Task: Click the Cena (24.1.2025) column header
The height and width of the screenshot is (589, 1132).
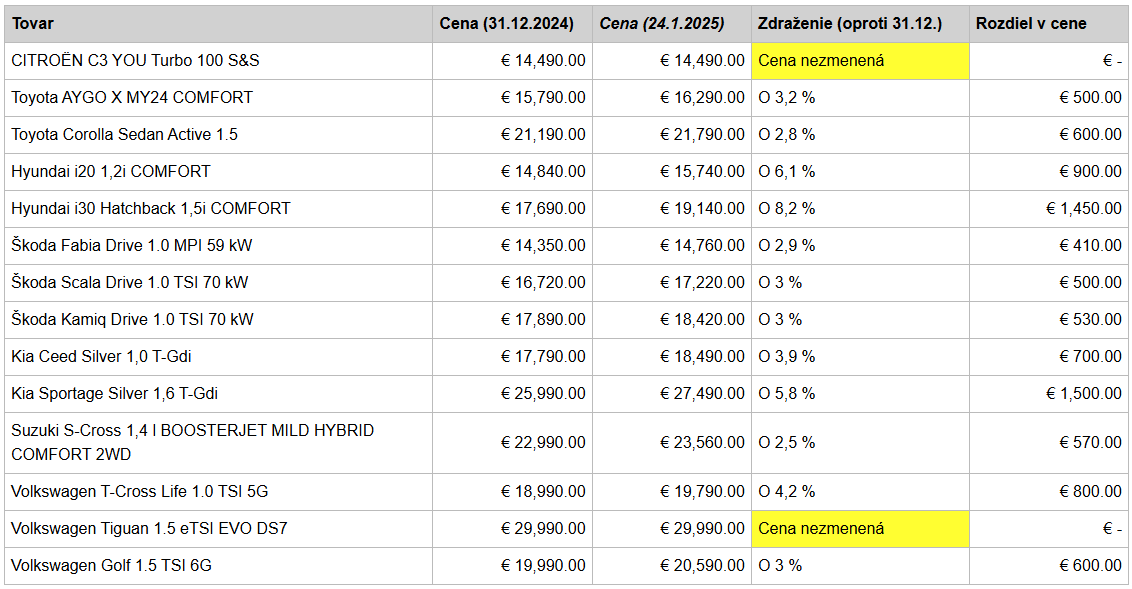Action: coord(668,23)
